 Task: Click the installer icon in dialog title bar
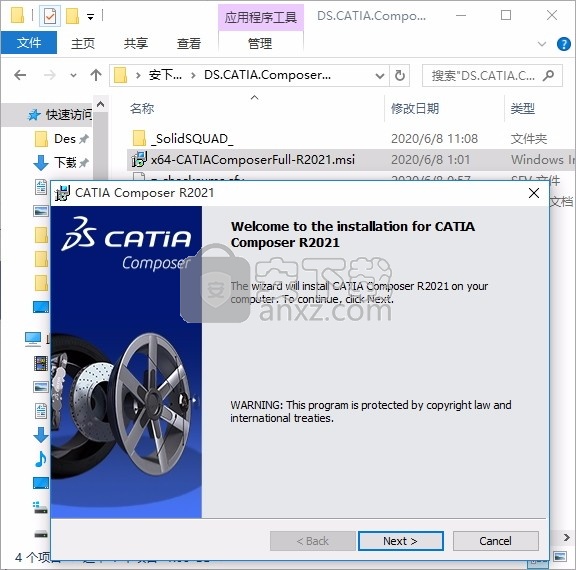(62, 193)
